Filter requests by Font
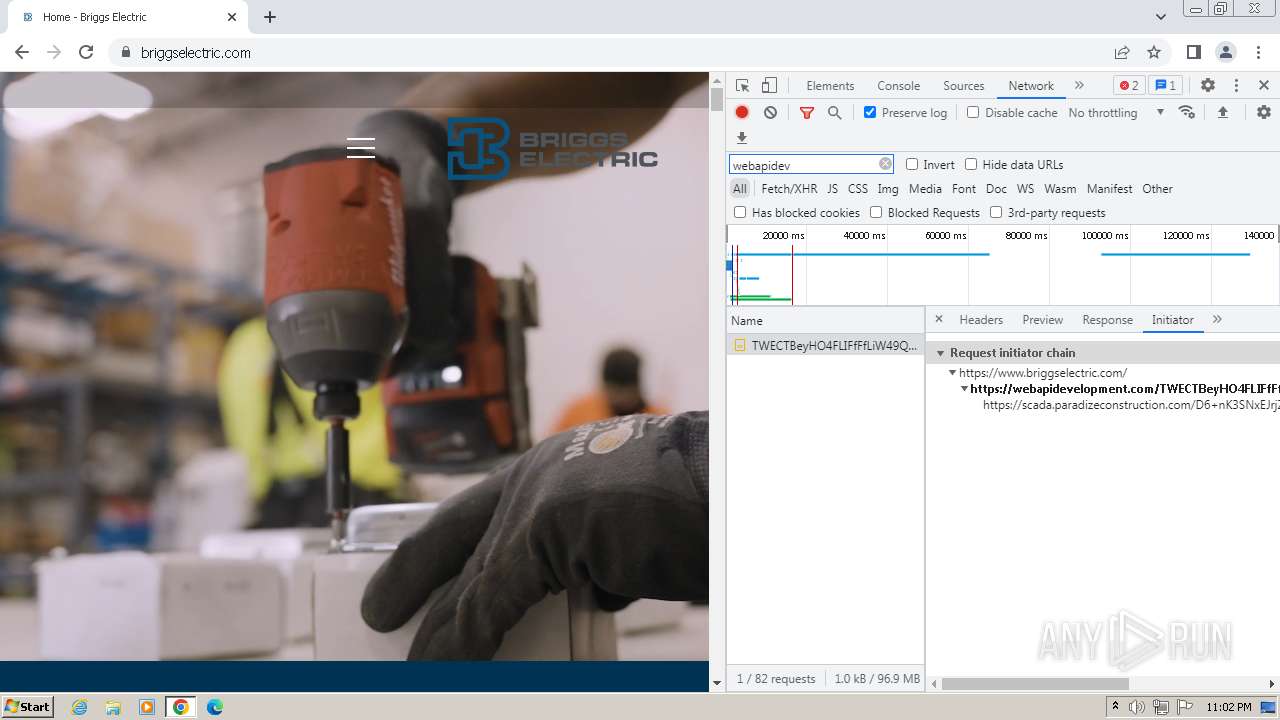1280x720 pixels. pyautogui.click(x=964, y=189)
